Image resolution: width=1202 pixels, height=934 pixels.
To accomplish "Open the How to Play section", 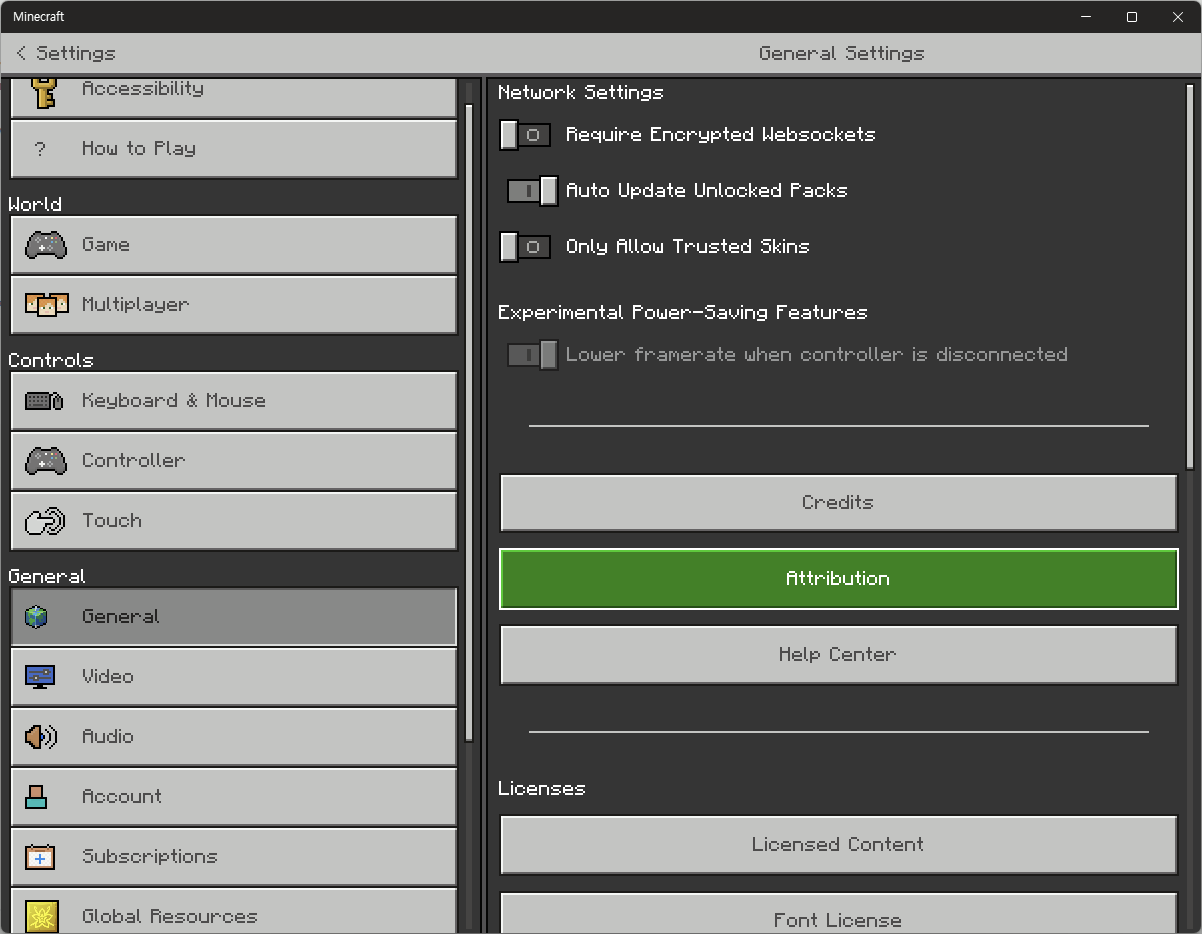I will click(233, 149).
